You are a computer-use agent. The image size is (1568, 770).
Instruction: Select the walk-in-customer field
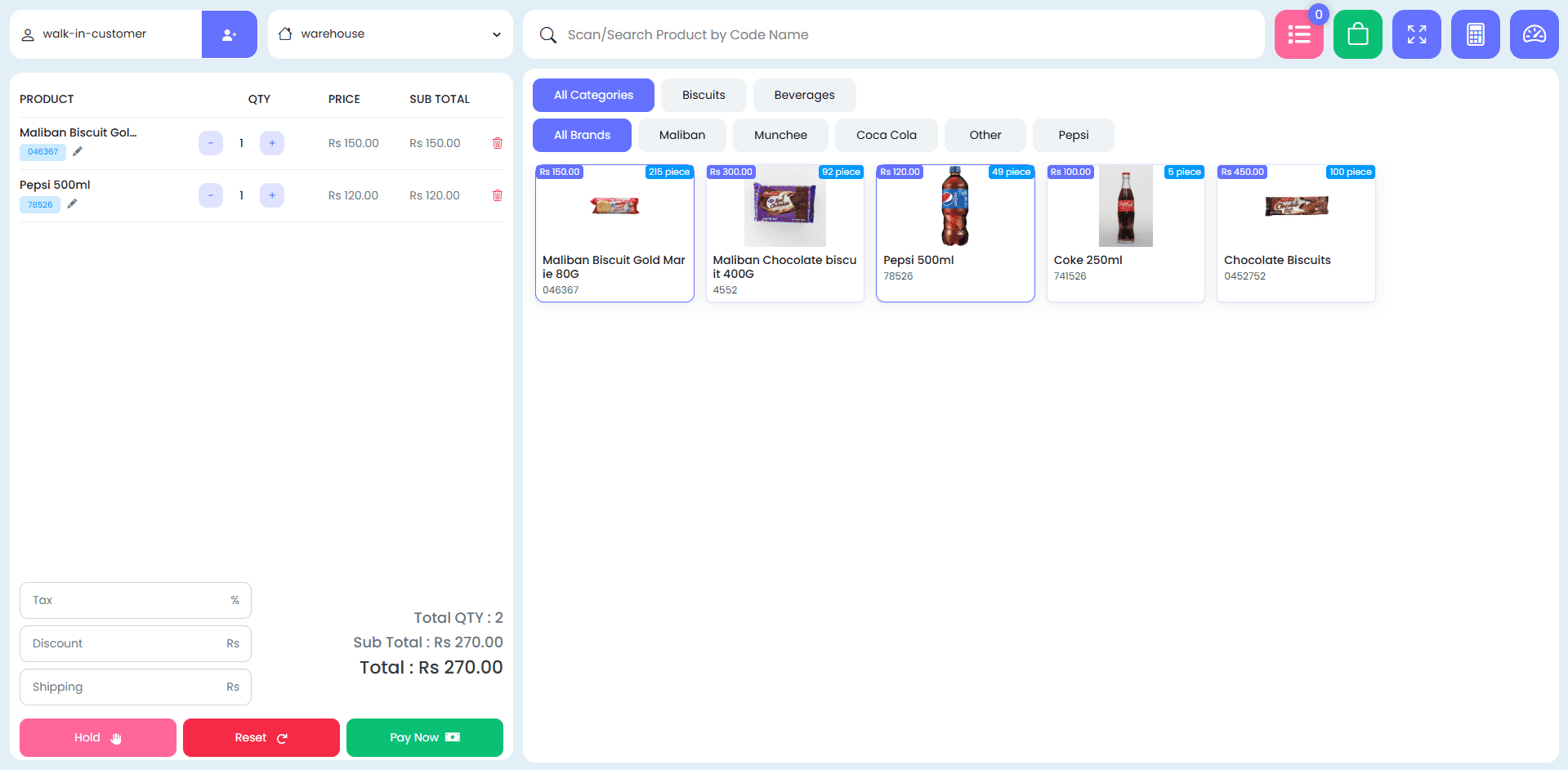(x=106, y=34)
